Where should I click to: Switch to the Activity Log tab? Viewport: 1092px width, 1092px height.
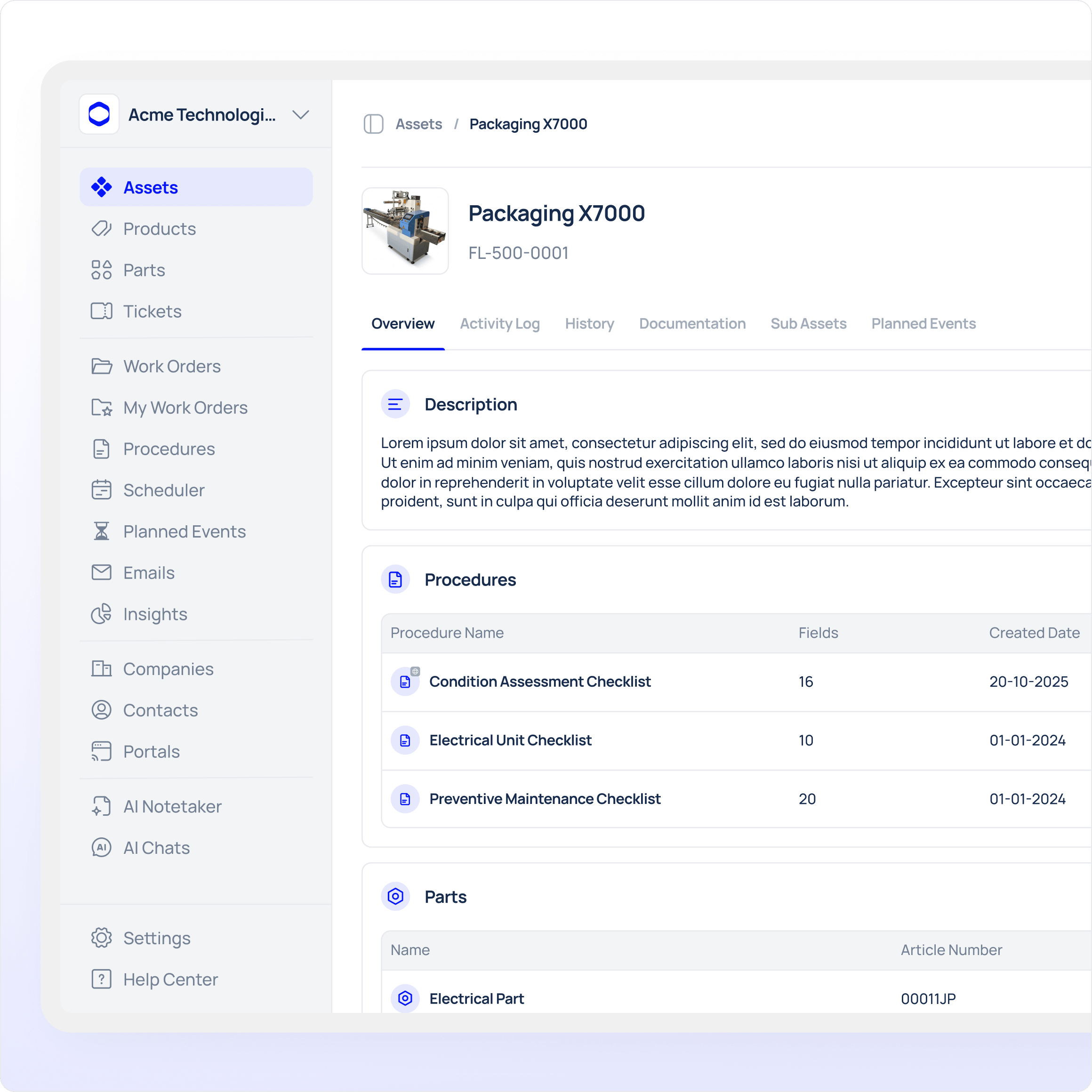(x=500, y=324)
